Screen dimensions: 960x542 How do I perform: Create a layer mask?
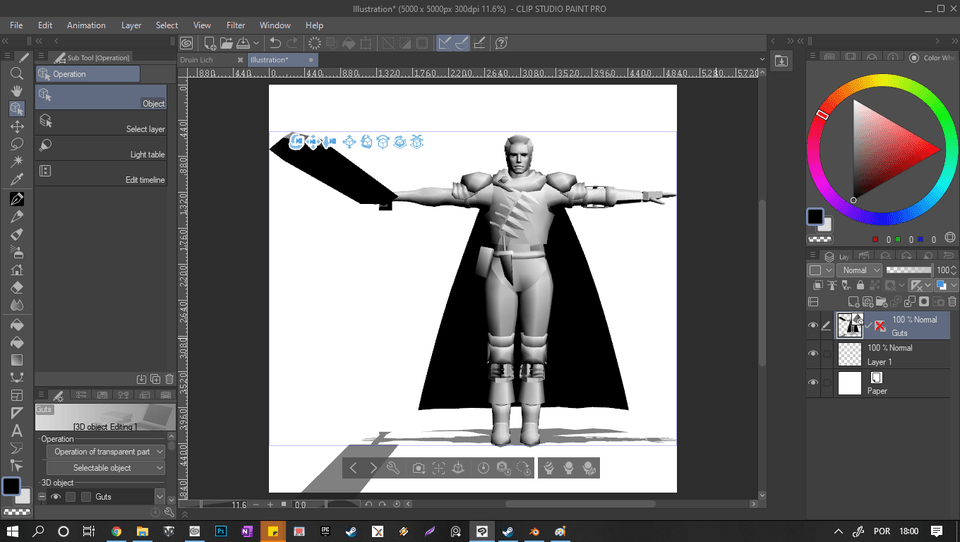point(924,301)
